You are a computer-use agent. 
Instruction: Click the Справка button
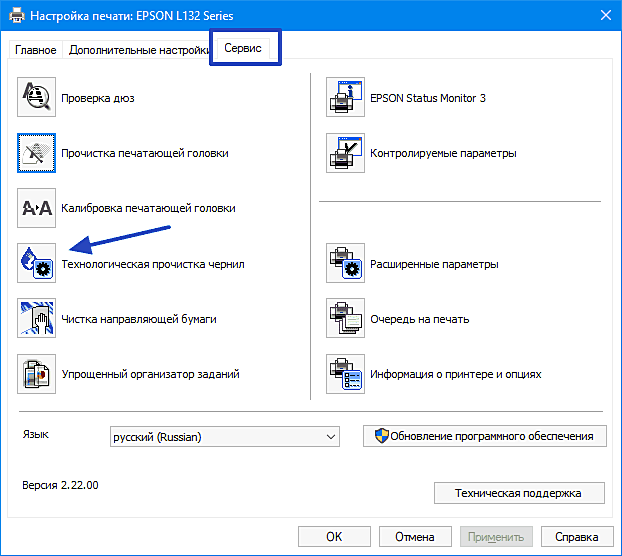click(577, 537)
